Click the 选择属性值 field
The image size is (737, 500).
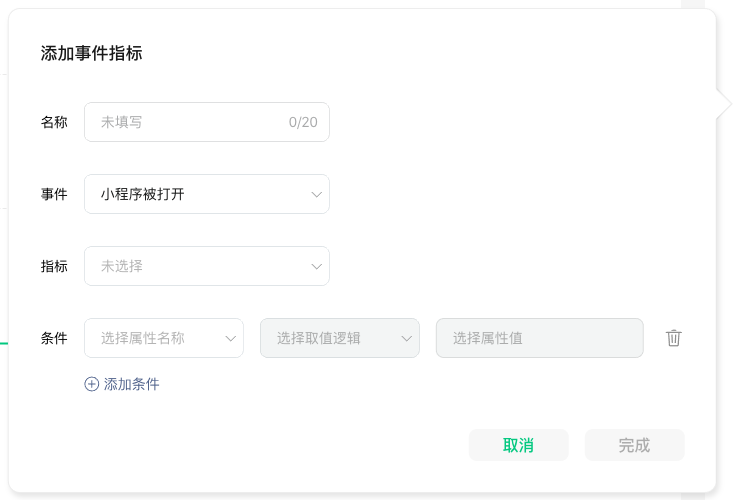click(540, 338)
